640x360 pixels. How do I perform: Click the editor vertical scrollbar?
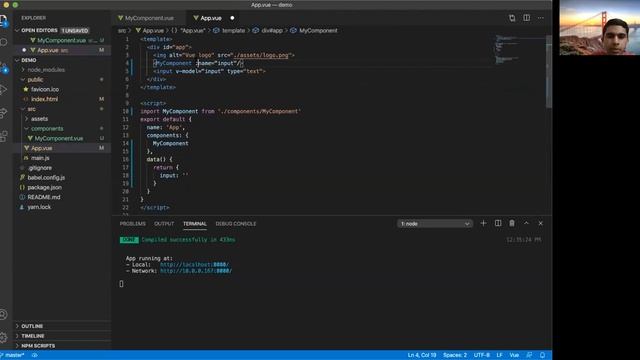549,71
